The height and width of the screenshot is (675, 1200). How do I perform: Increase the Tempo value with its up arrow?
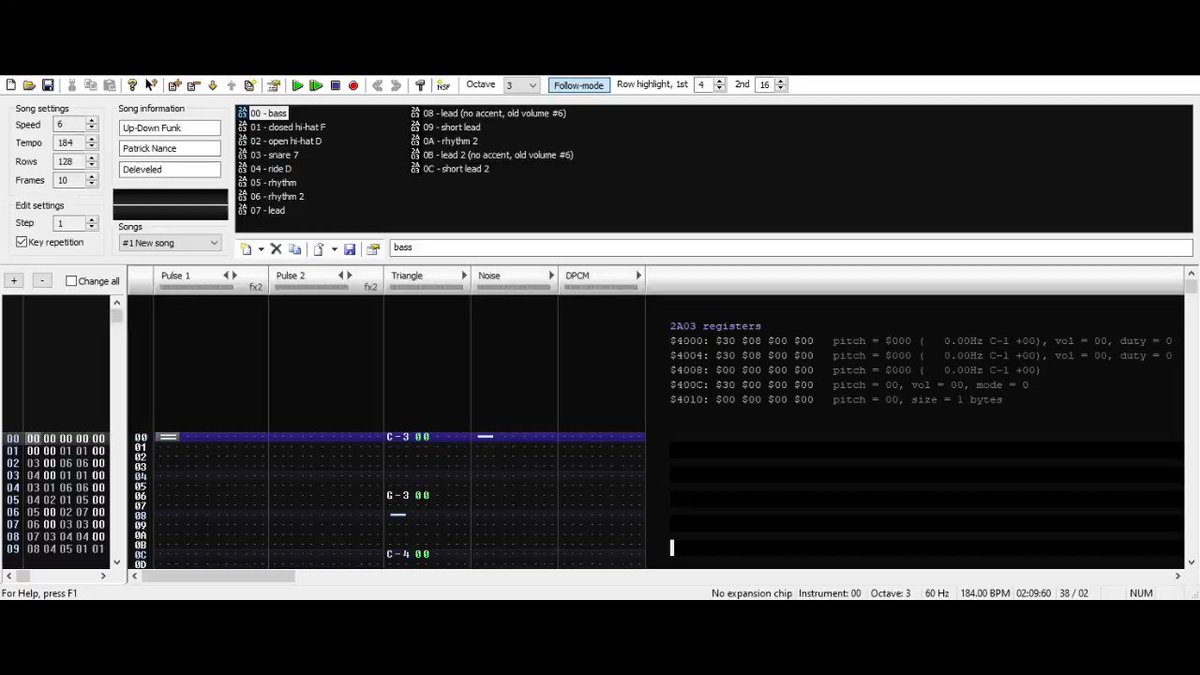pyautogui.click(x=92, y=139)
